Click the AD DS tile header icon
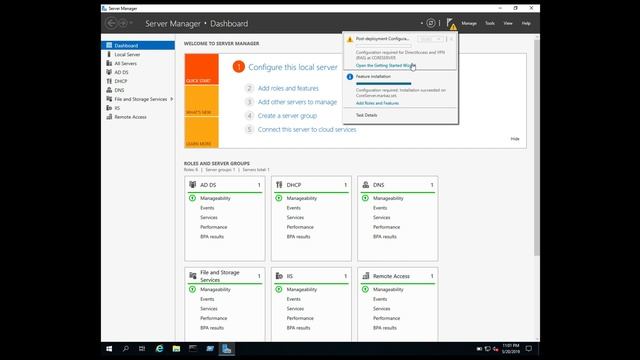 click(x=193, y=185)
